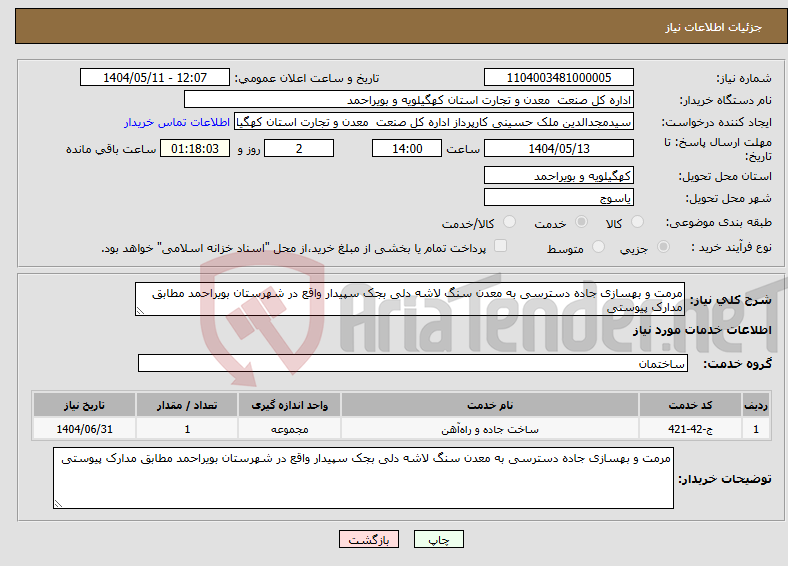
Task: Click the توضیحات خریدار label
Action: (x=725, y=479)
